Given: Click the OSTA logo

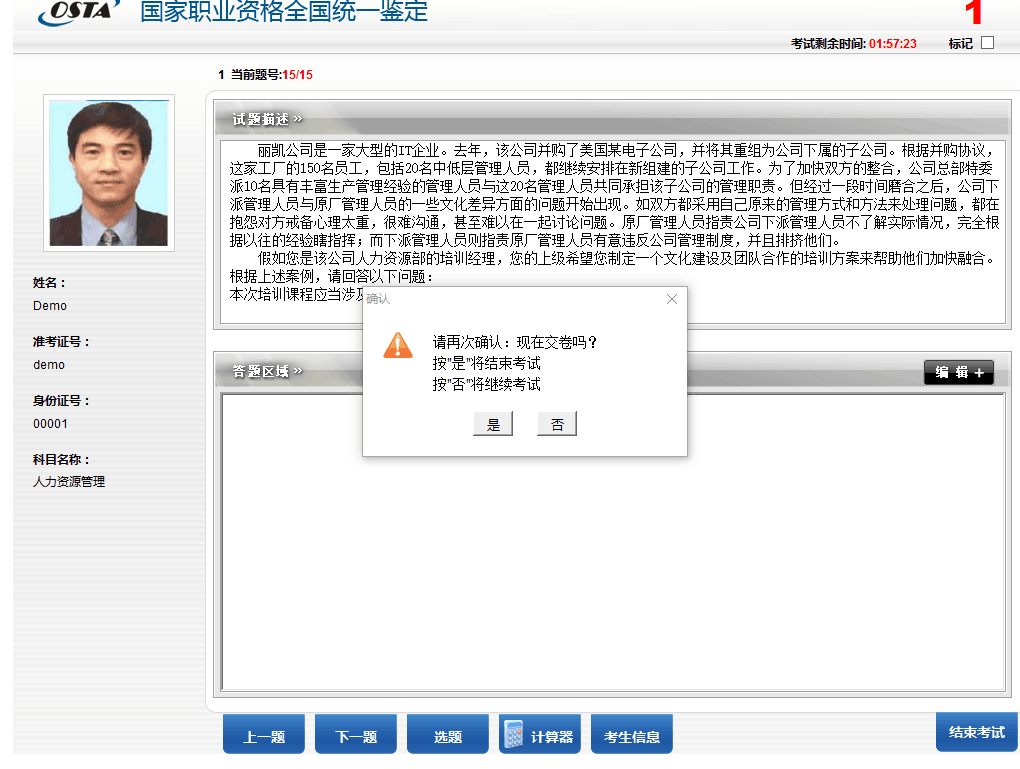Looking at the screenshot, I should (78, 12).
